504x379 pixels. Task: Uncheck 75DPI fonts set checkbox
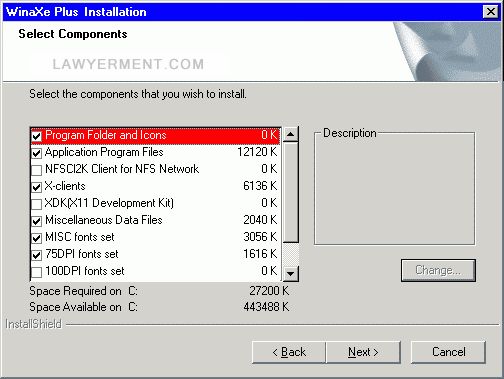tap(36, 255)
